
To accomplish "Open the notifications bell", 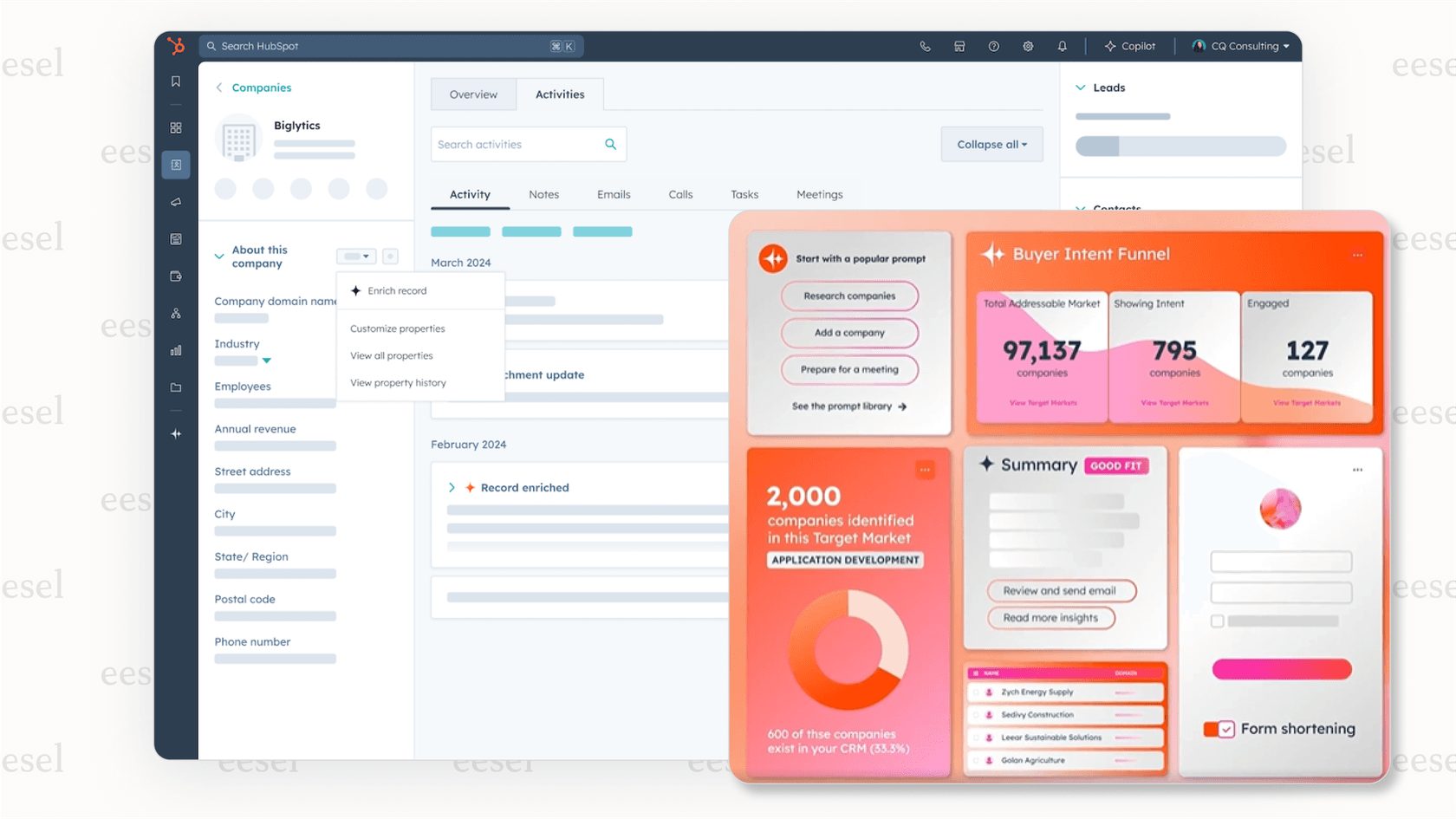I will pos(1063,46).
